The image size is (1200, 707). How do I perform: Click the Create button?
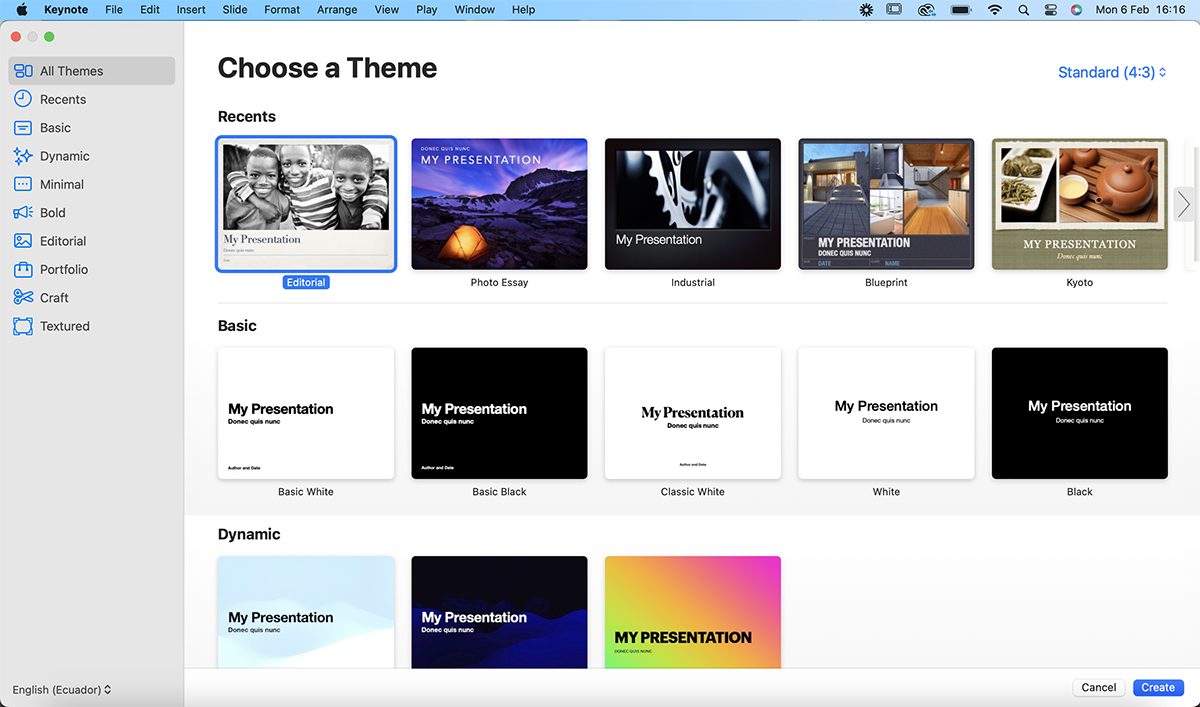pos(1158,688)
